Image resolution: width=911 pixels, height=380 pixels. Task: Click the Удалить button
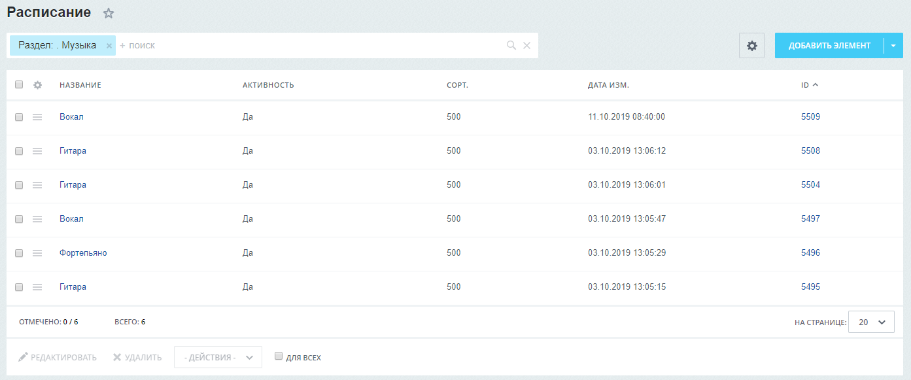point(137,357)
